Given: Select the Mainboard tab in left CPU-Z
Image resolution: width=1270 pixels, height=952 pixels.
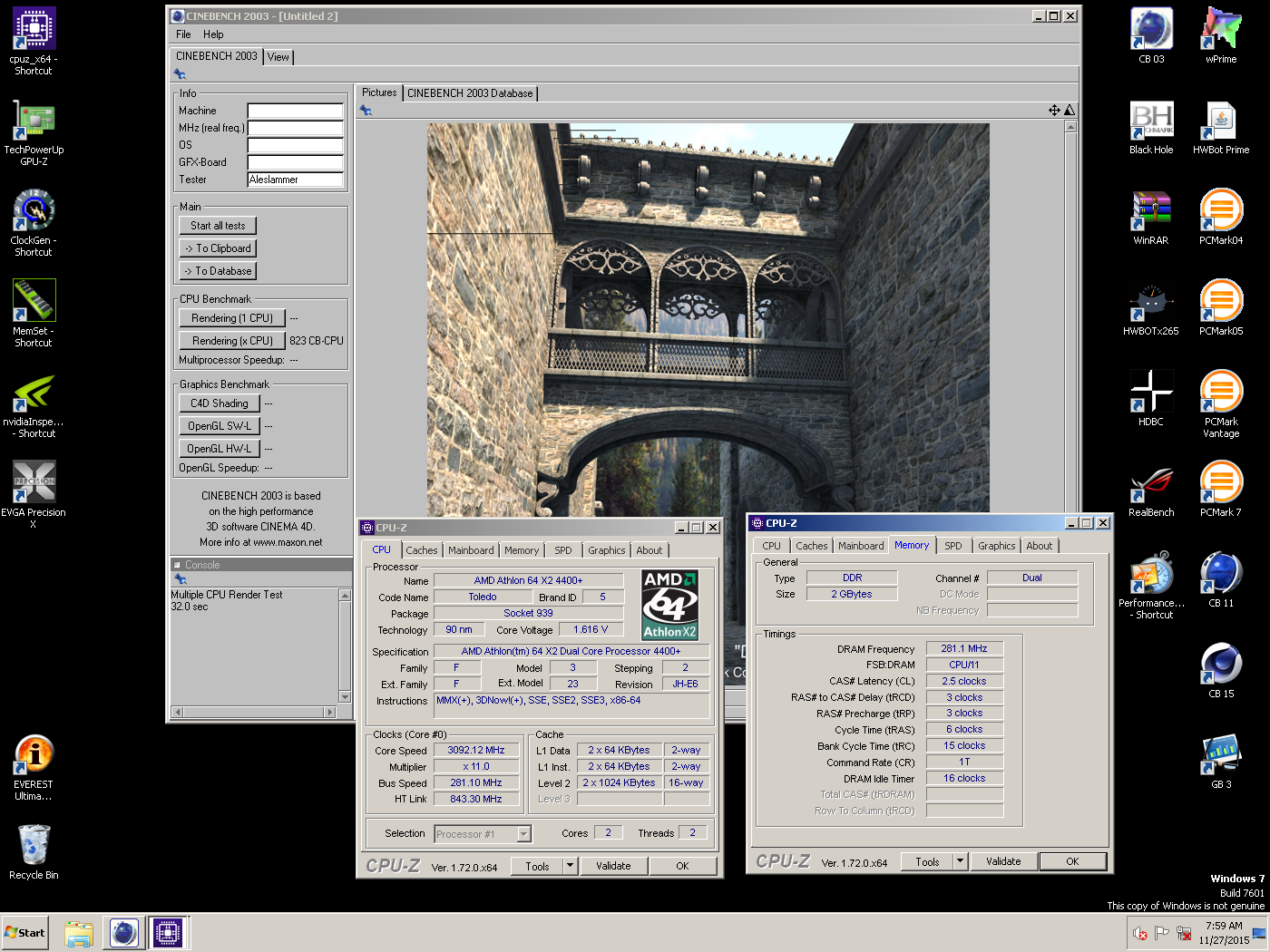Looking at the screenshot, I should point(472,550).
